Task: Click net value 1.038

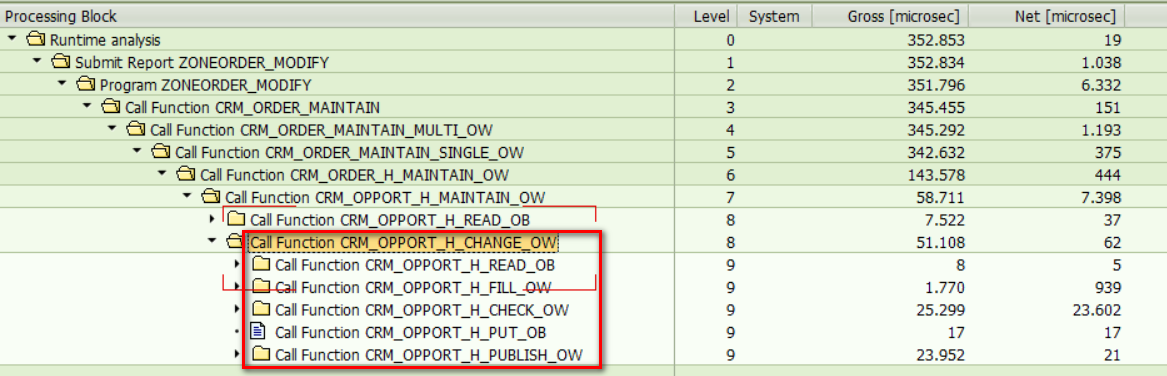Action: pos(1103,62)
